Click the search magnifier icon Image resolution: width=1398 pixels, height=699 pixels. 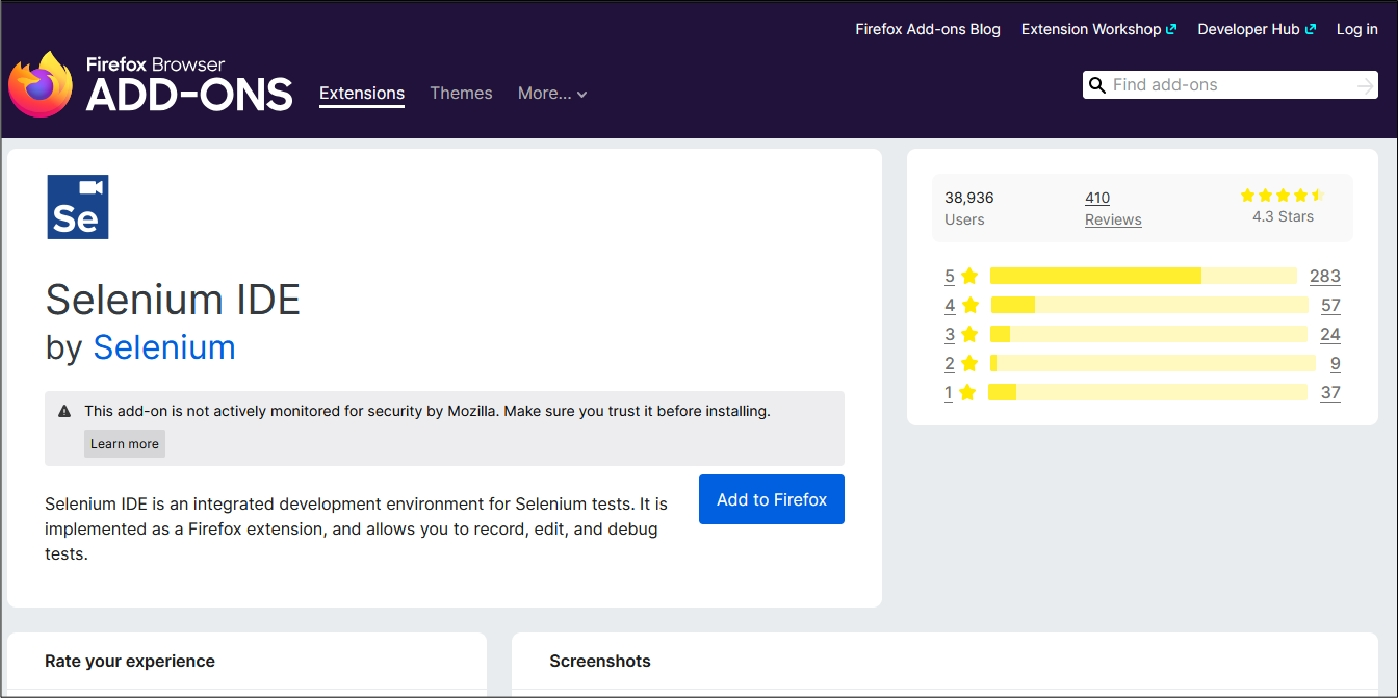point(1097,85)
